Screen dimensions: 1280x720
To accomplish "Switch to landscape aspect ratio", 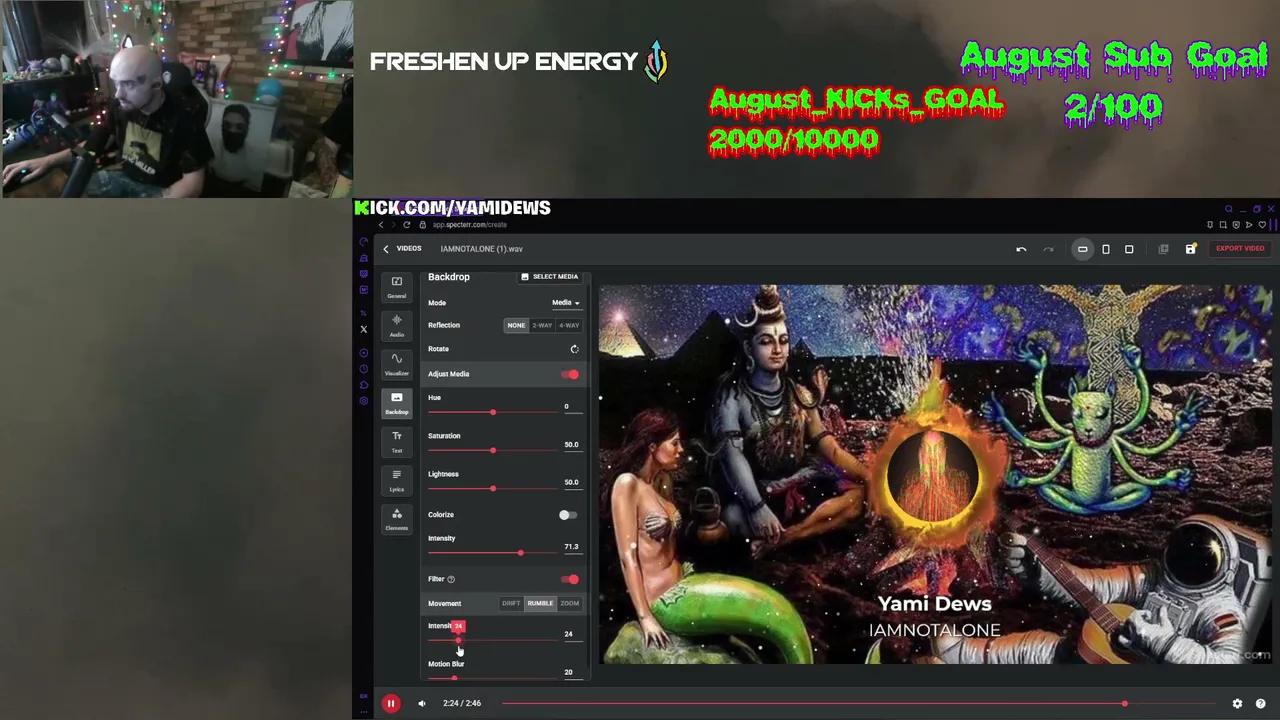I will click(x=1082, y=249).
